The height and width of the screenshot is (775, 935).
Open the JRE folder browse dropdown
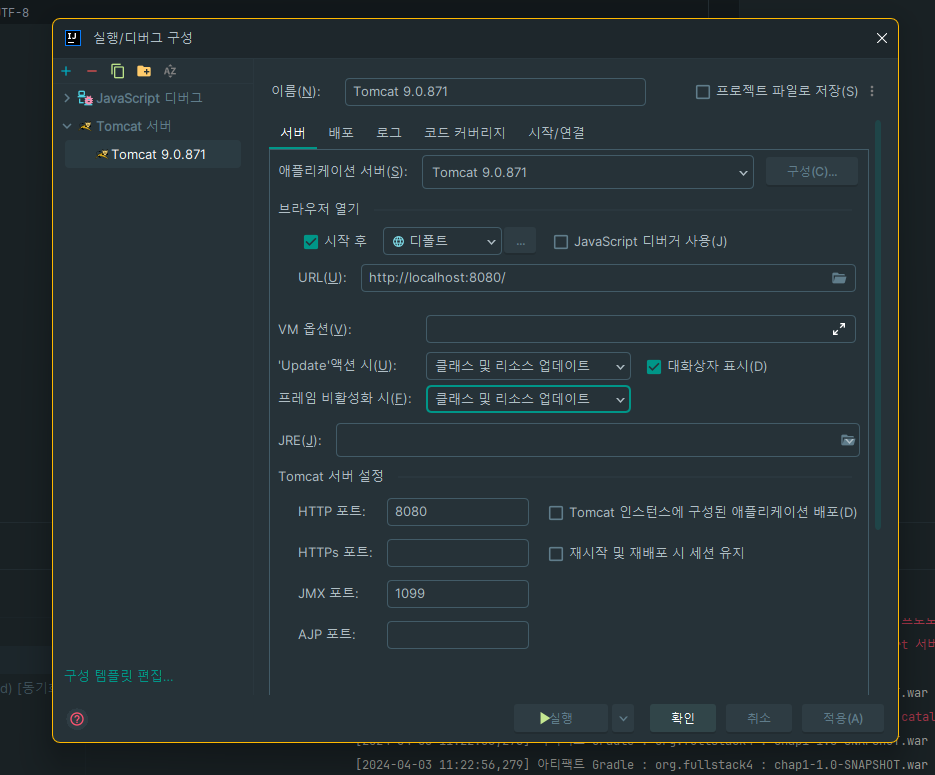848,440
